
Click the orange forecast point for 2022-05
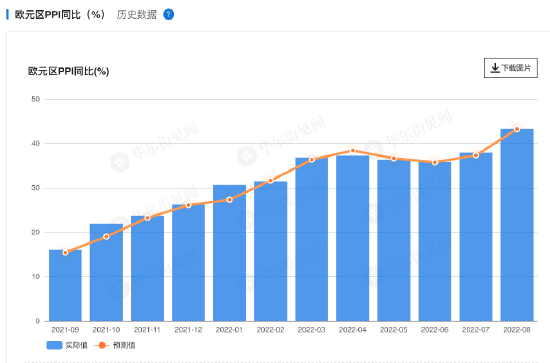point(394,159)
